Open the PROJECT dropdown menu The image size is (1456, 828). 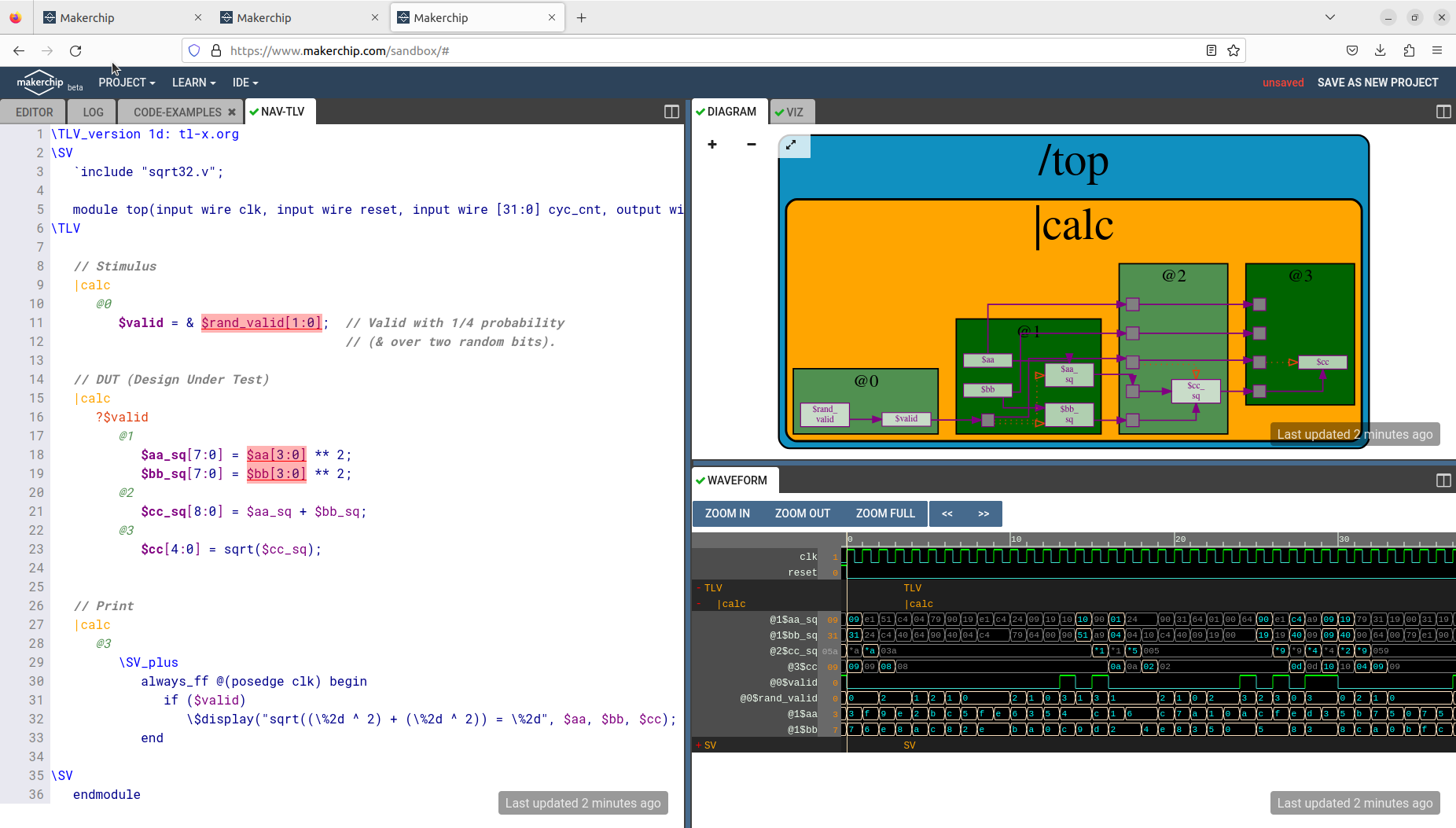(x=127, y=82)
